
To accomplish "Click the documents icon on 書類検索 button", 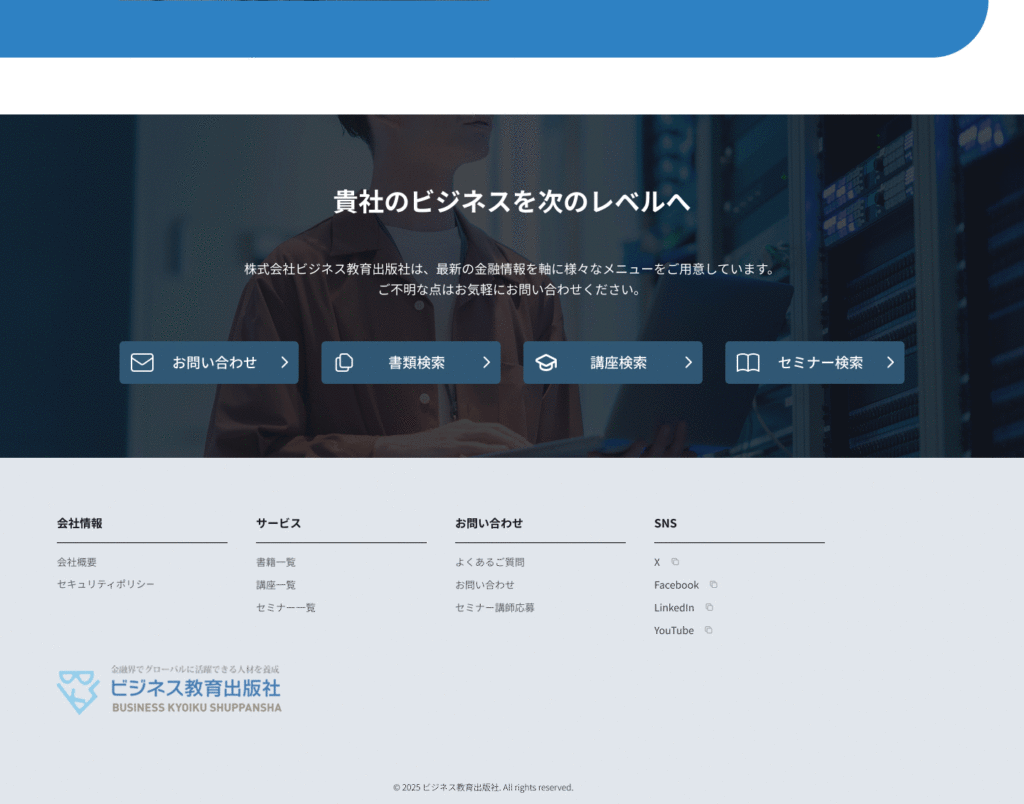I will [344, 362].
